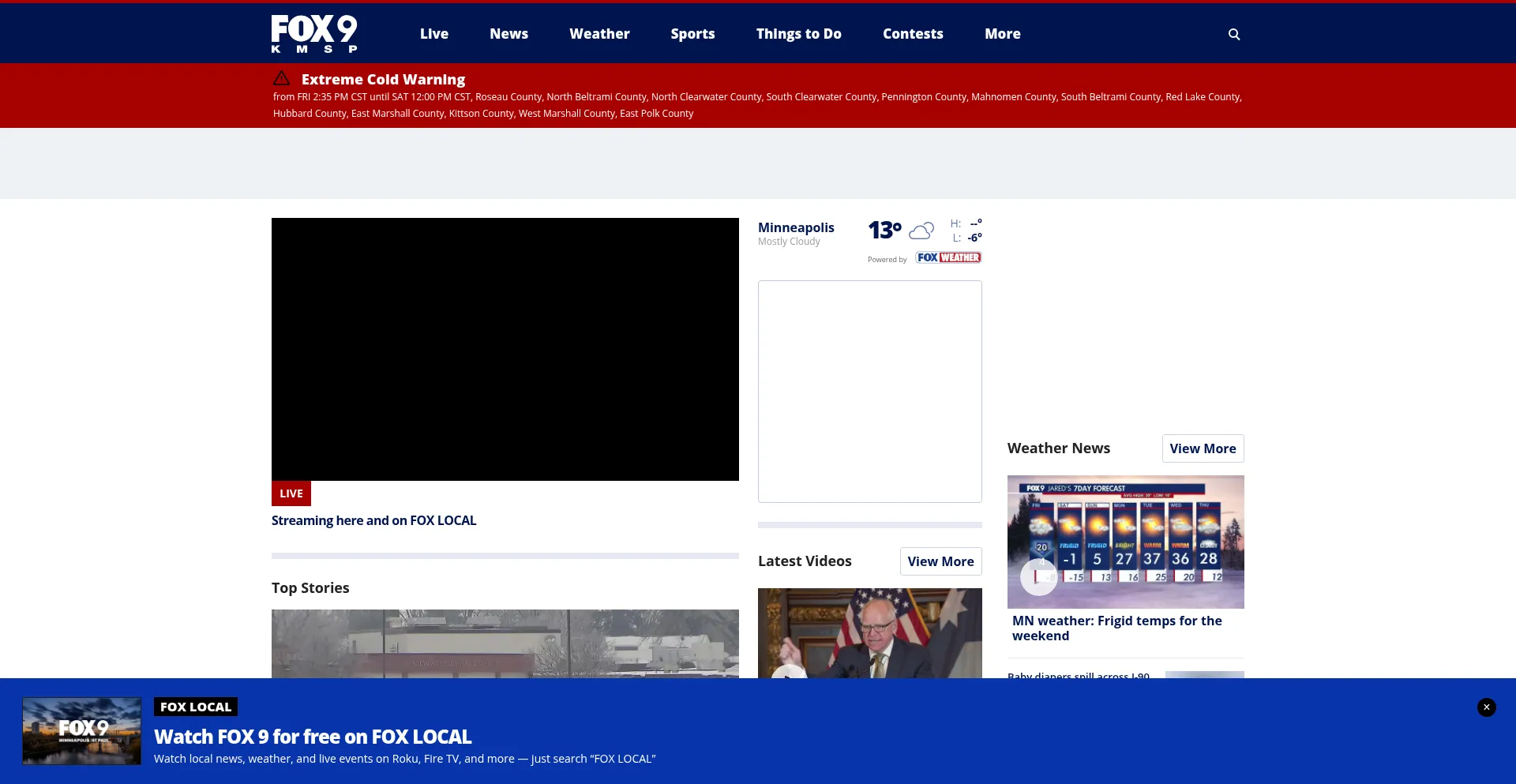Click the FOX 9 thumbnail in the banner
1516x784 pixels.
[x=82, y=731]
